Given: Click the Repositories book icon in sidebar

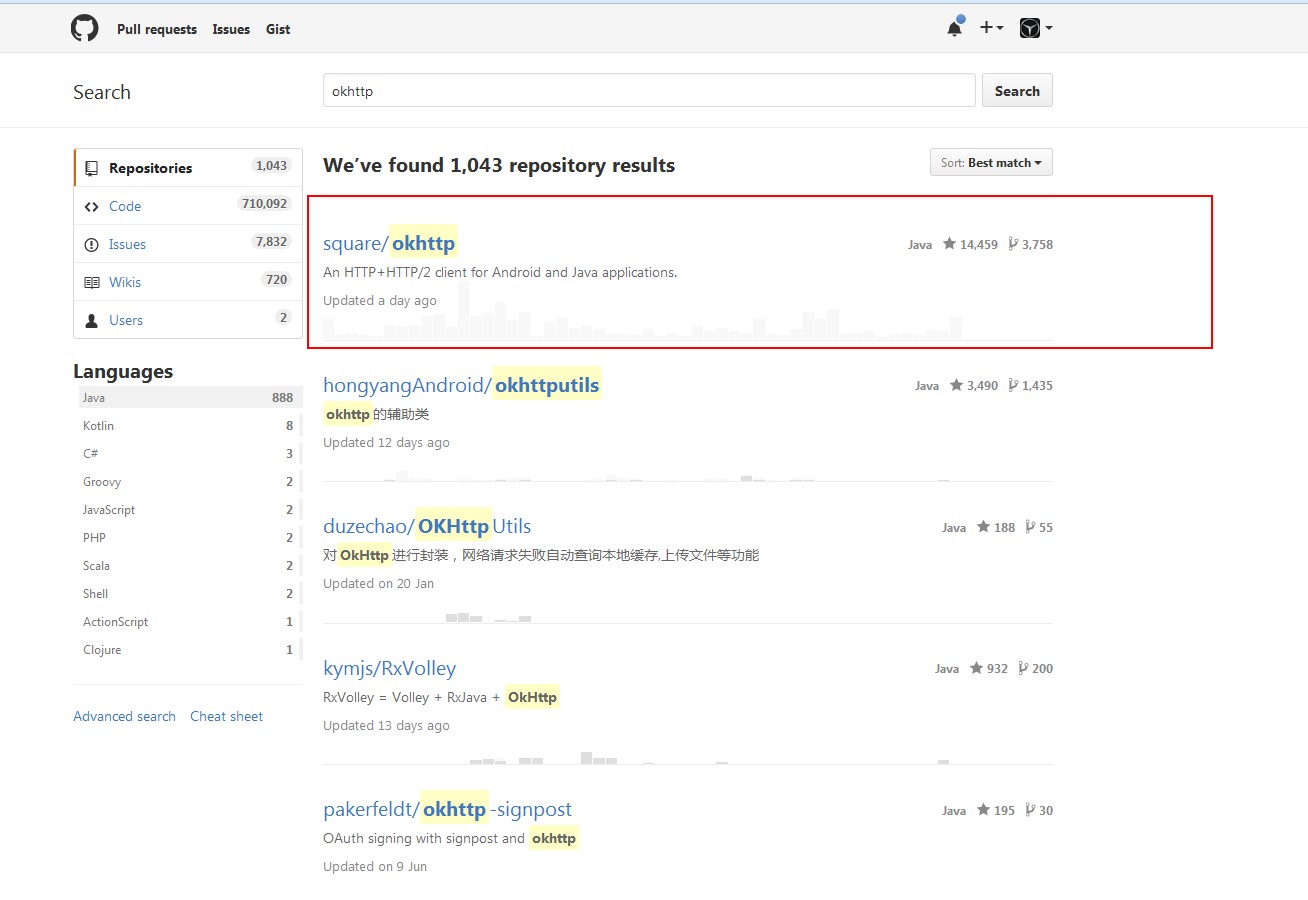Looking at the screenshot, I should [x=92, y=168].
